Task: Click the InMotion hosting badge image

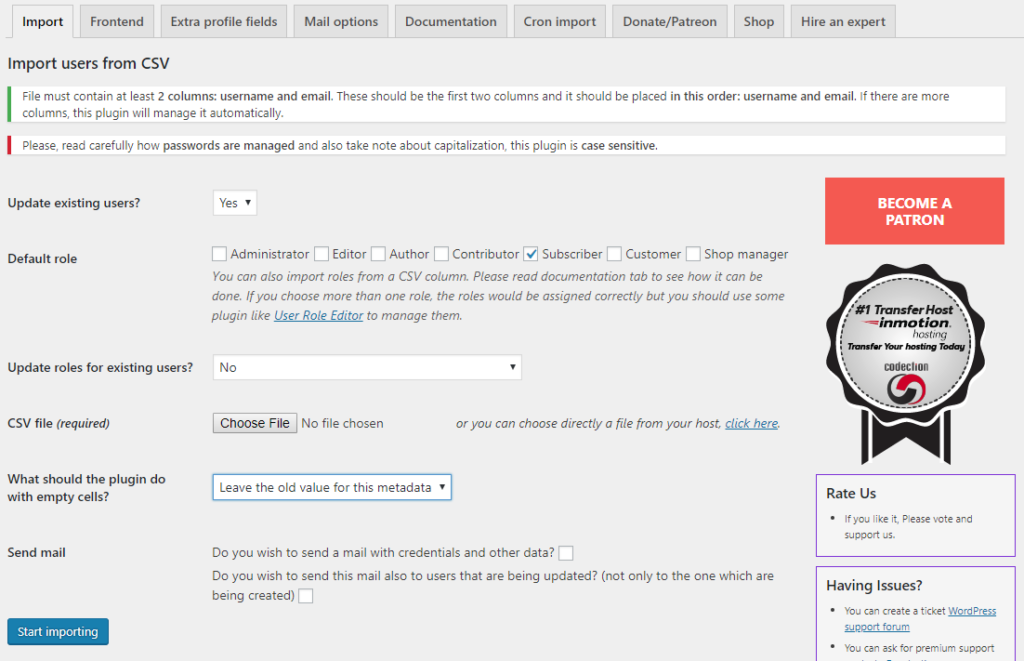Action: coord(906,364)
